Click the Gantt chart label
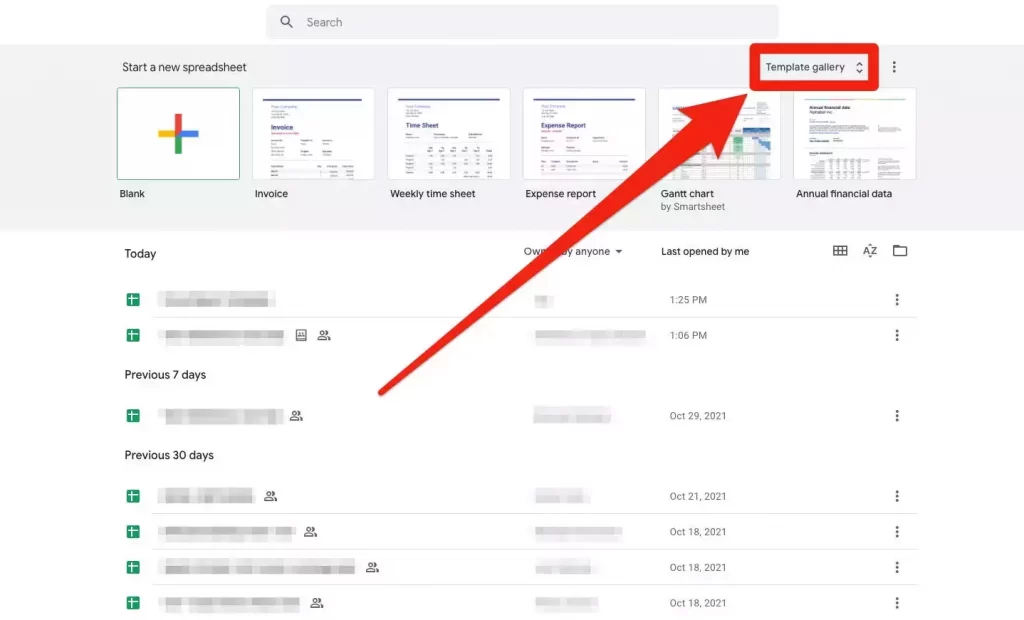1024x620 pixels. tap(687, 194)
